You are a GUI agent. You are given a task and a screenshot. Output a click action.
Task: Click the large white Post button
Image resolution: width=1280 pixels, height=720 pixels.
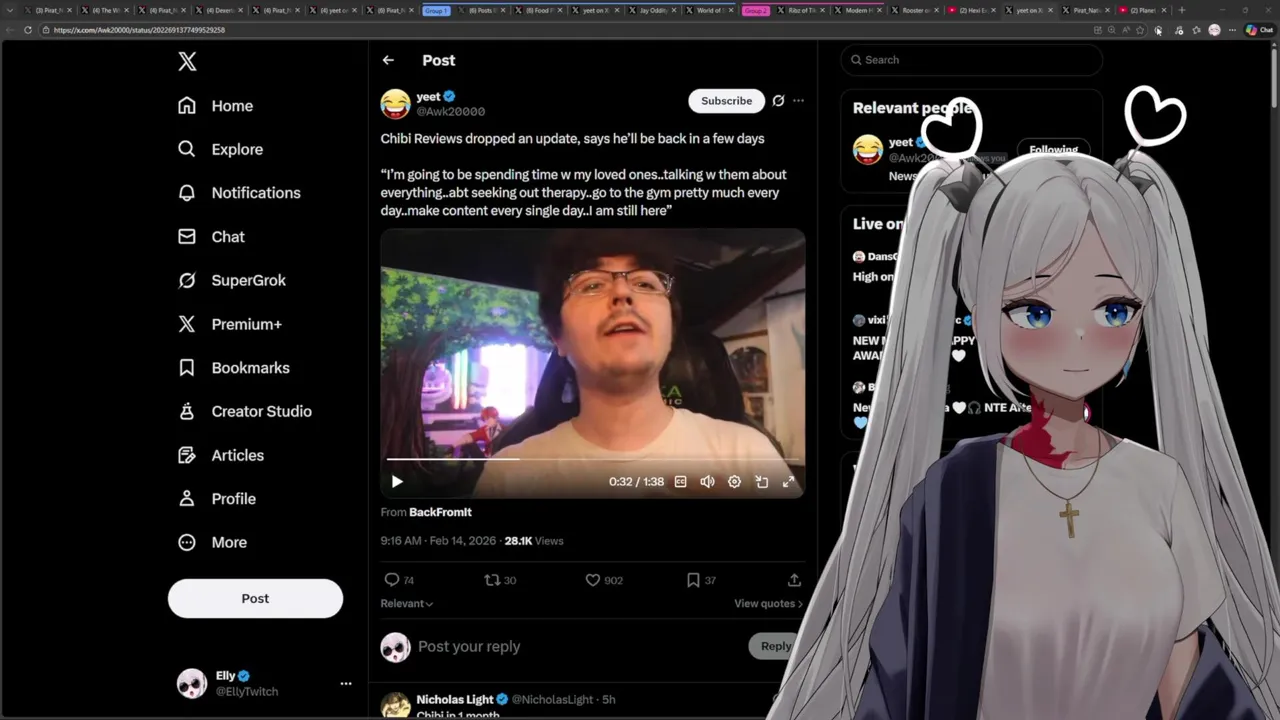click(x=255, y=598)
